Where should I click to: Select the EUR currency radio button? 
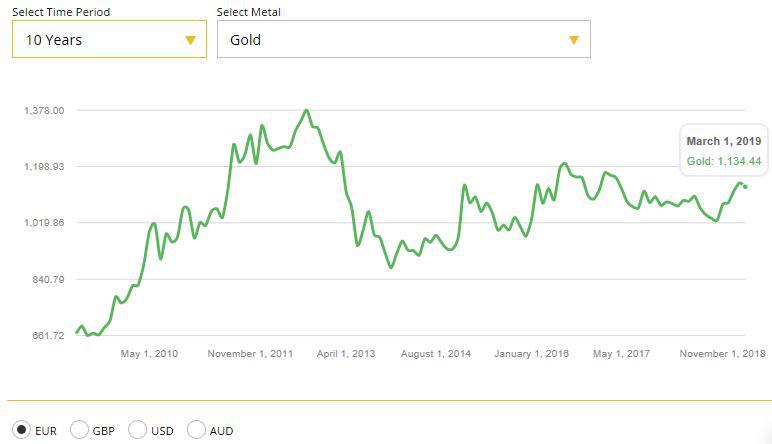click(x=20, y=430)
